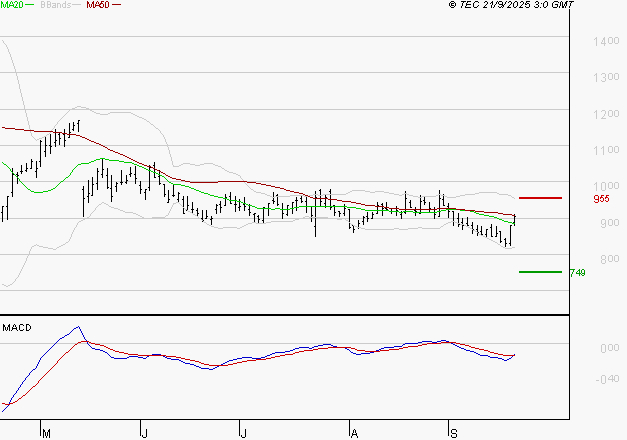Select the M month marker on time axis
Viewport: 627px width, 440px height.
45,433
